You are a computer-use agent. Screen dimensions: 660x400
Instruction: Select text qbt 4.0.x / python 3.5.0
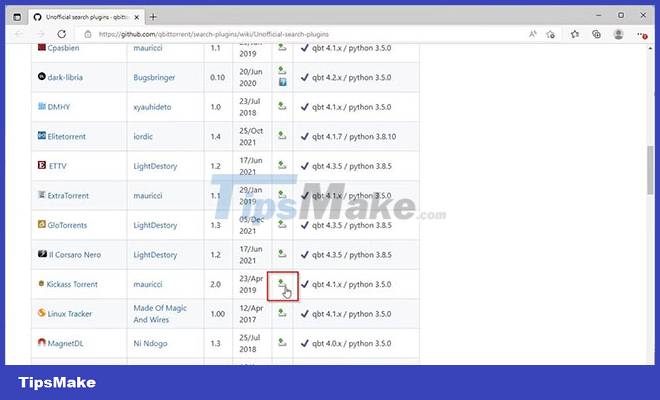351,343
